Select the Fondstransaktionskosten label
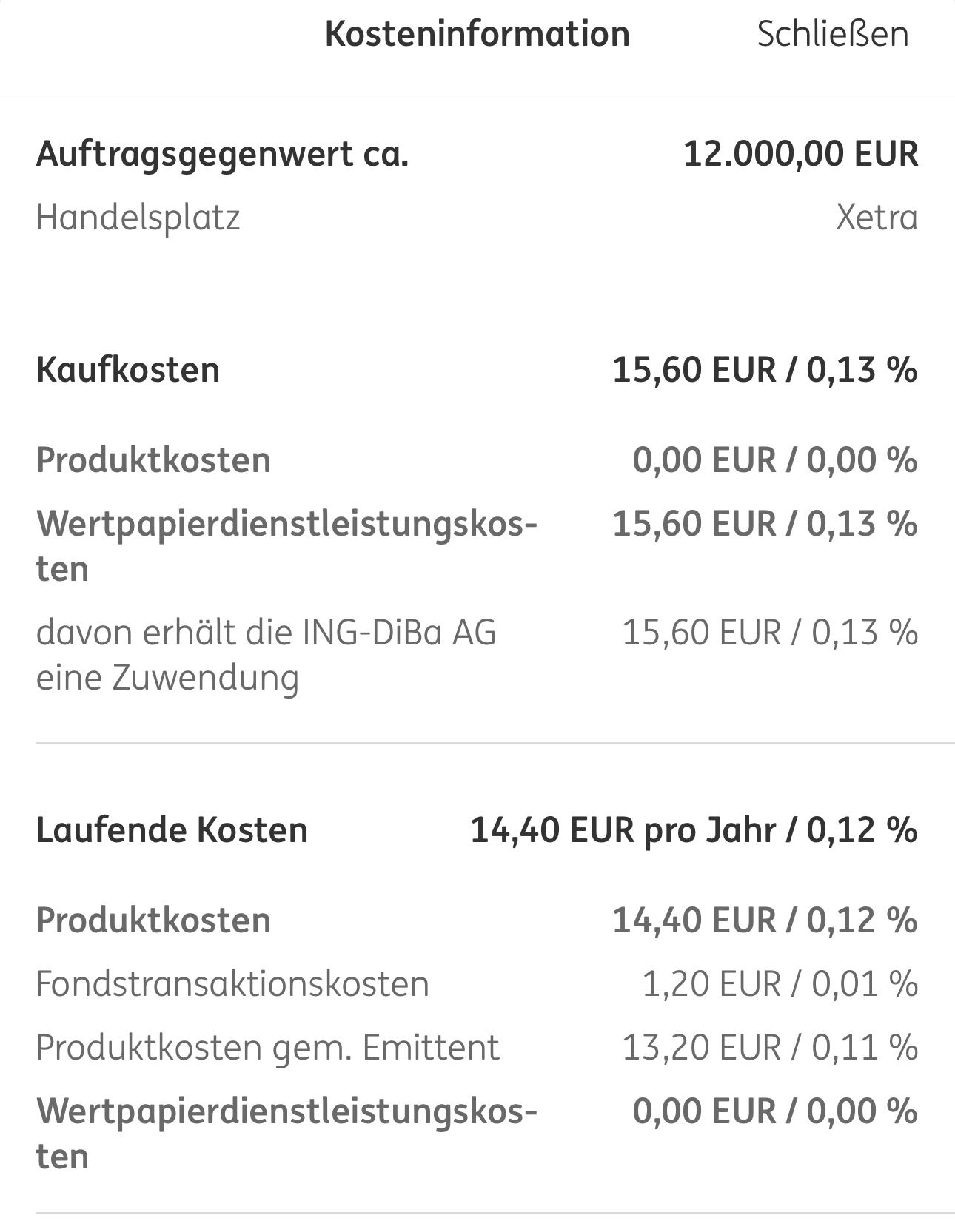 tap(232, 984)
